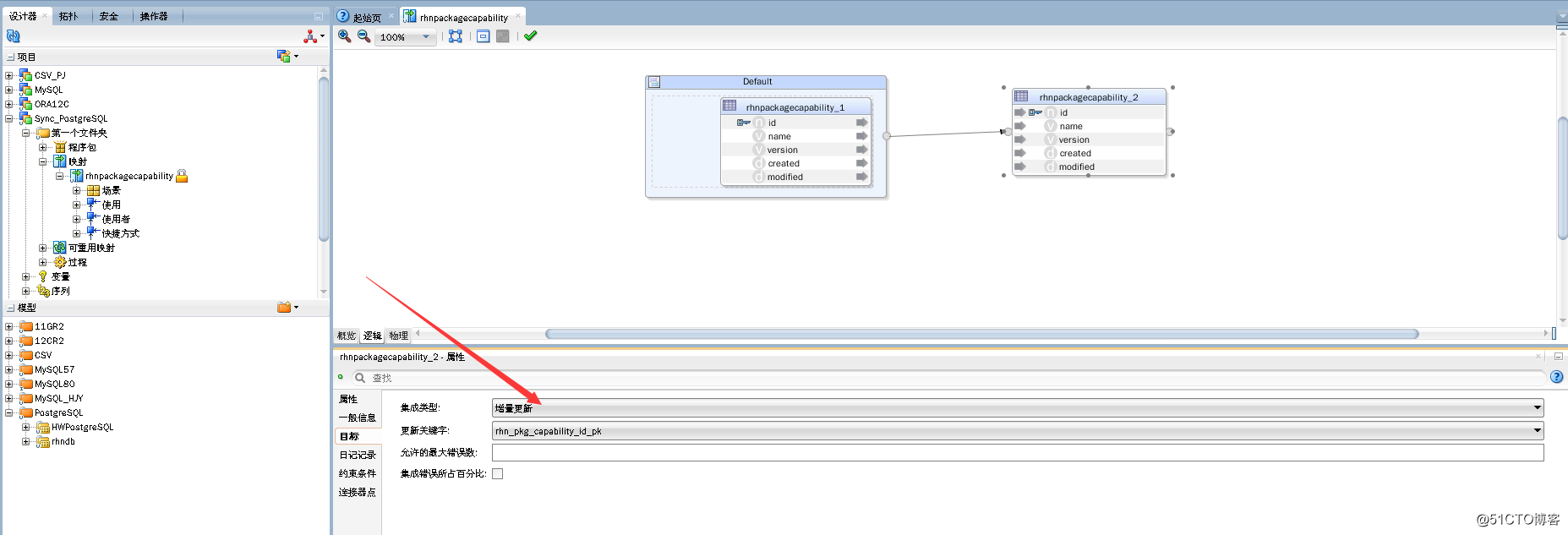Viewport: 1568px width, 535px height.
Task: Select the rhndb model in the tree
Action: [63, 441]
